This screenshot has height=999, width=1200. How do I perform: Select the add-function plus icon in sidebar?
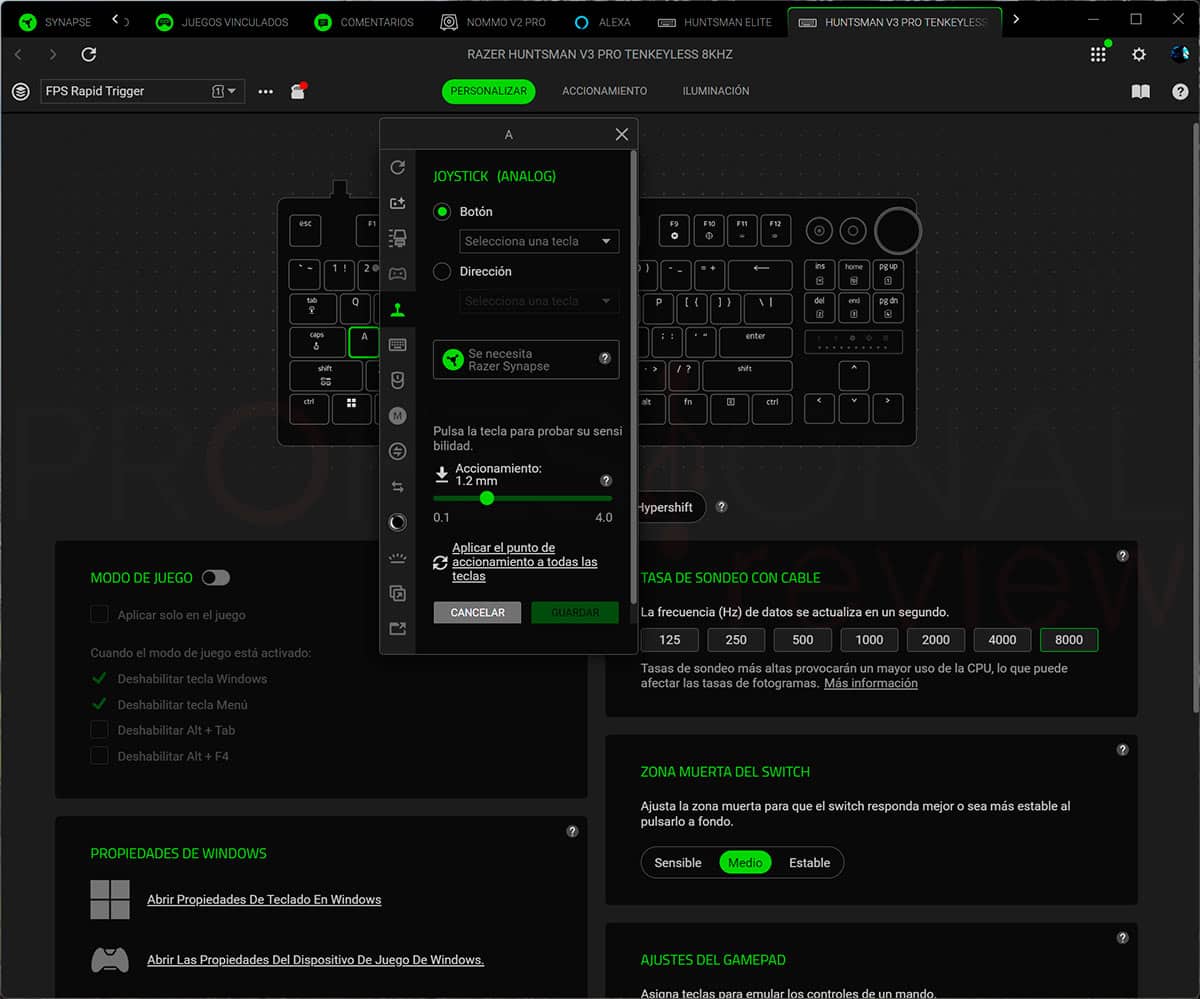[x=398, y=203]
